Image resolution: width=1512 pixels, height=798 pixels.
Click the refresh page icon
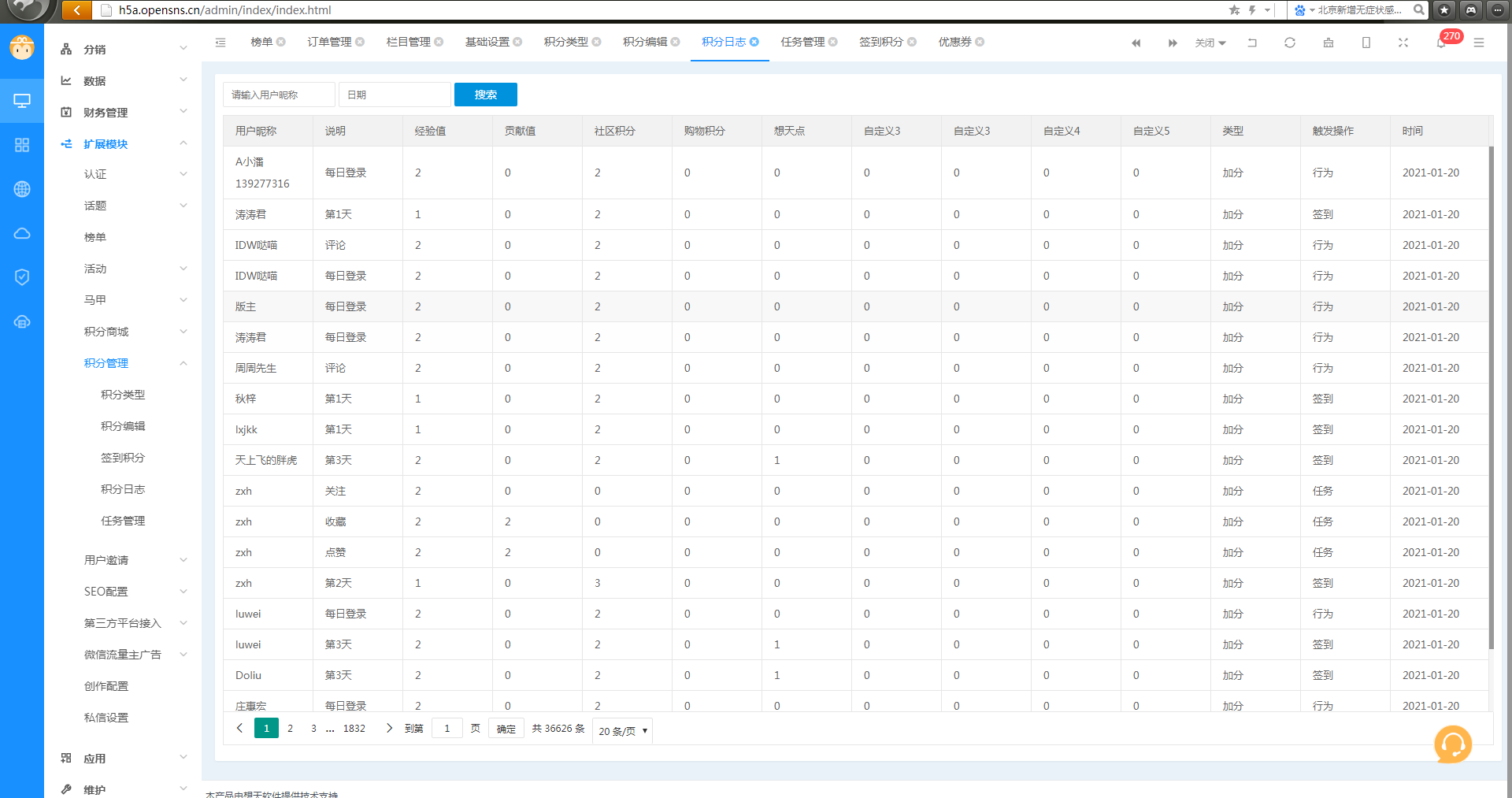click(1290, 43)
